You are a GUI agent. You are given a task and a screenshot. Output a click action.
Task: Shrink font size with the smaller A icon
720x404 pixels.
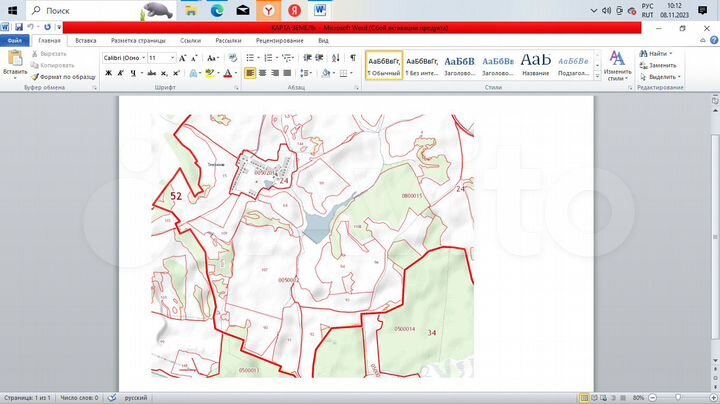click(194, 58)
